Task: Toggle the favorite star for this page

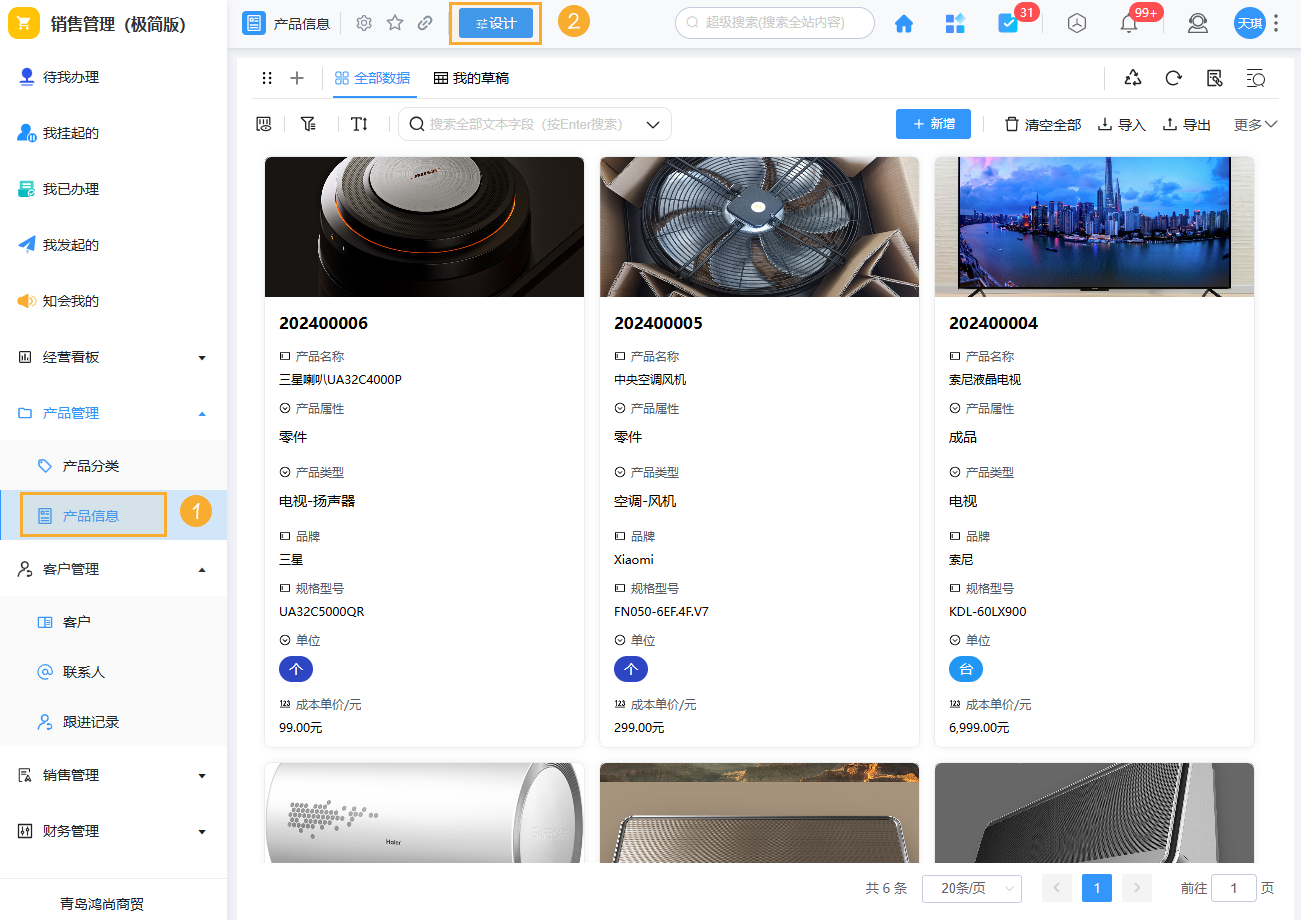Action: pyautogui.click(x=394, y=22)
